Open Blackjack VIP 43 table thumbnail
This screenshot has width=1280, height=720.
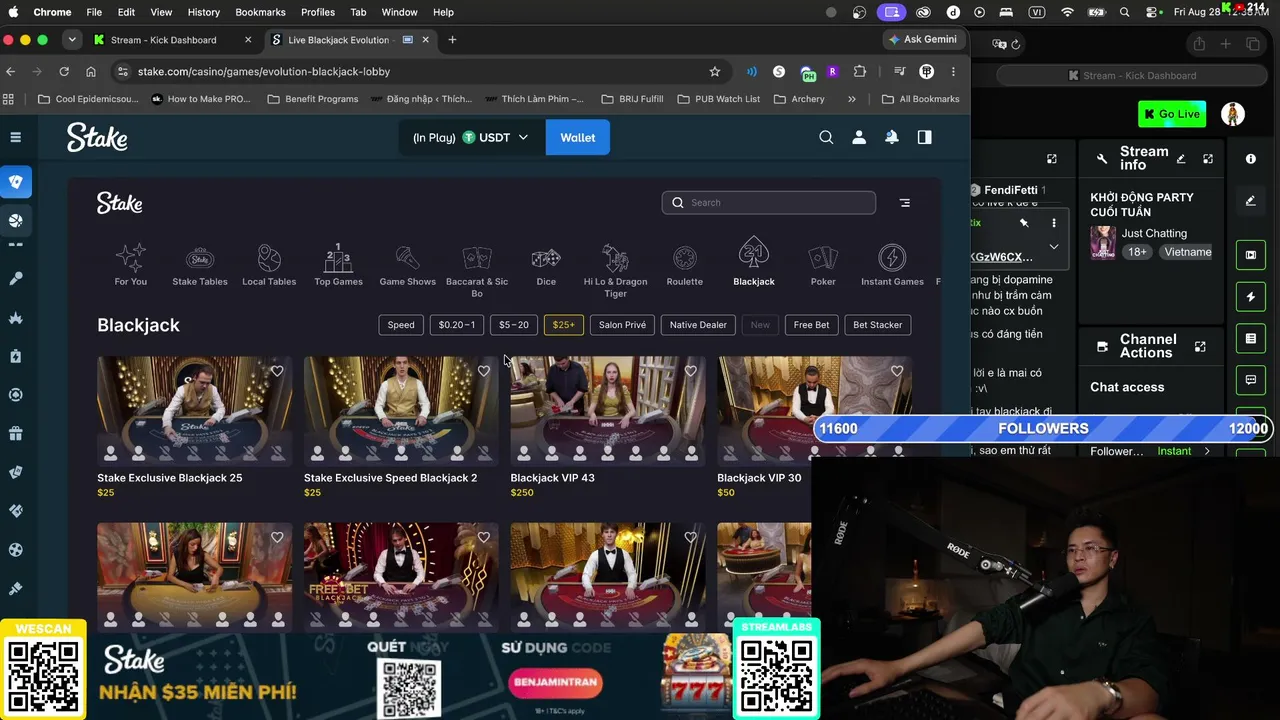click(608, 410)
